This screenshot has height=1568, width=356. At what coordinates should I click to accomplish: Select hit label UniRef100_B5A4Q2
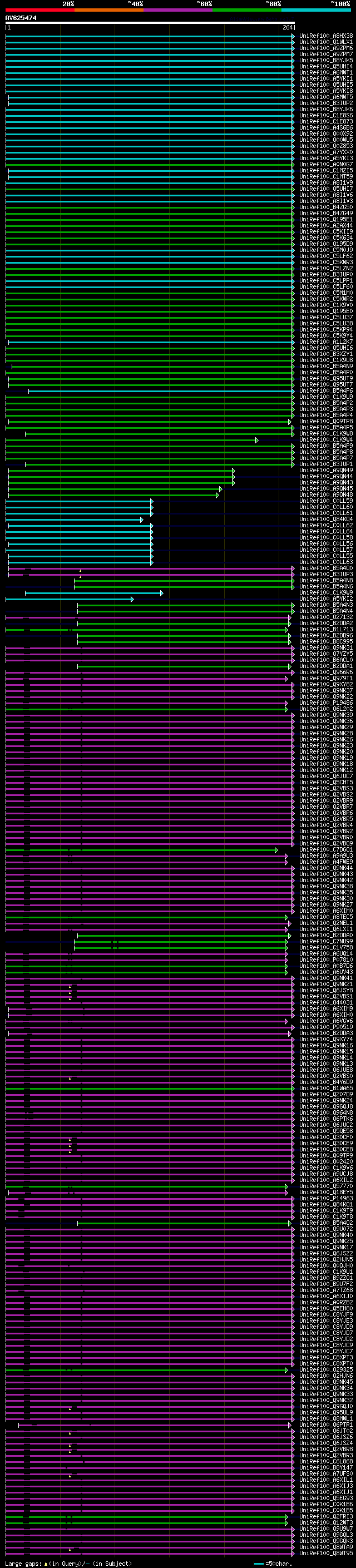pos(326,1223)
